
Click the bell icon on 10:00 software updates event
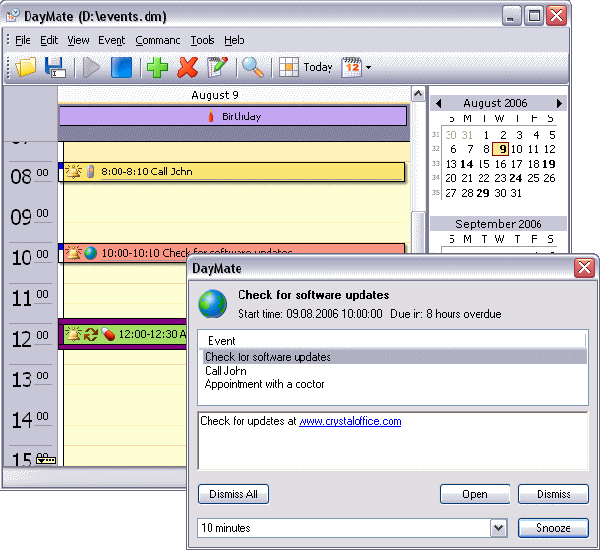73,253
